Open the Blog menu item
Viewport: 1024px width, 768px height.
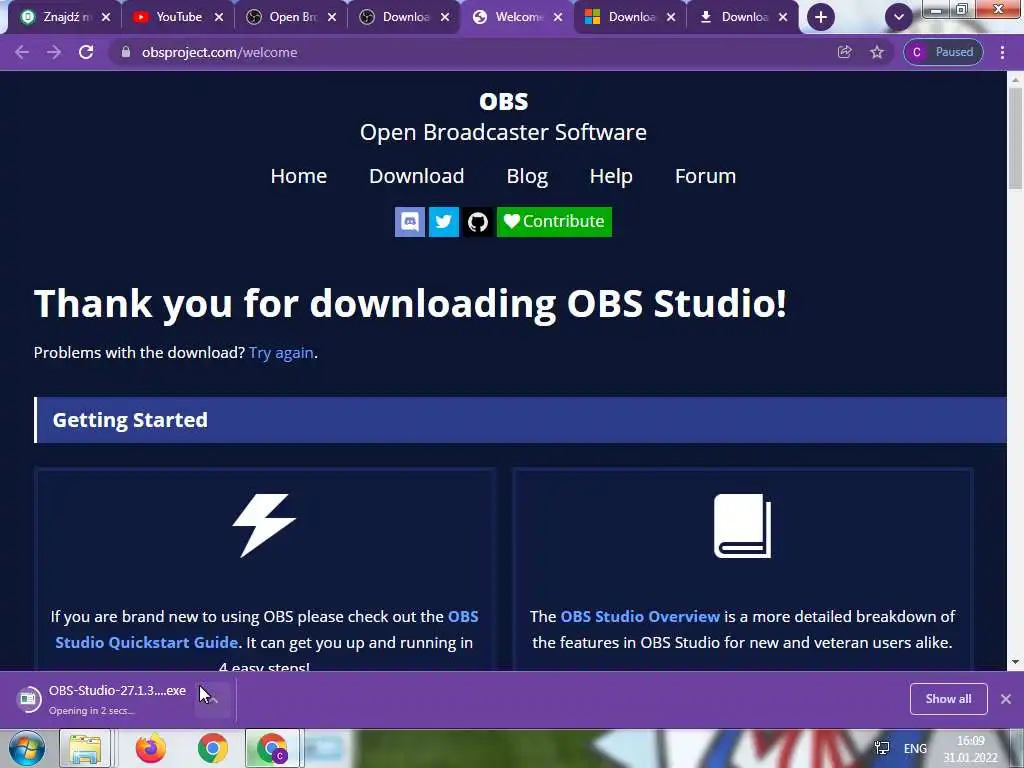527,176
